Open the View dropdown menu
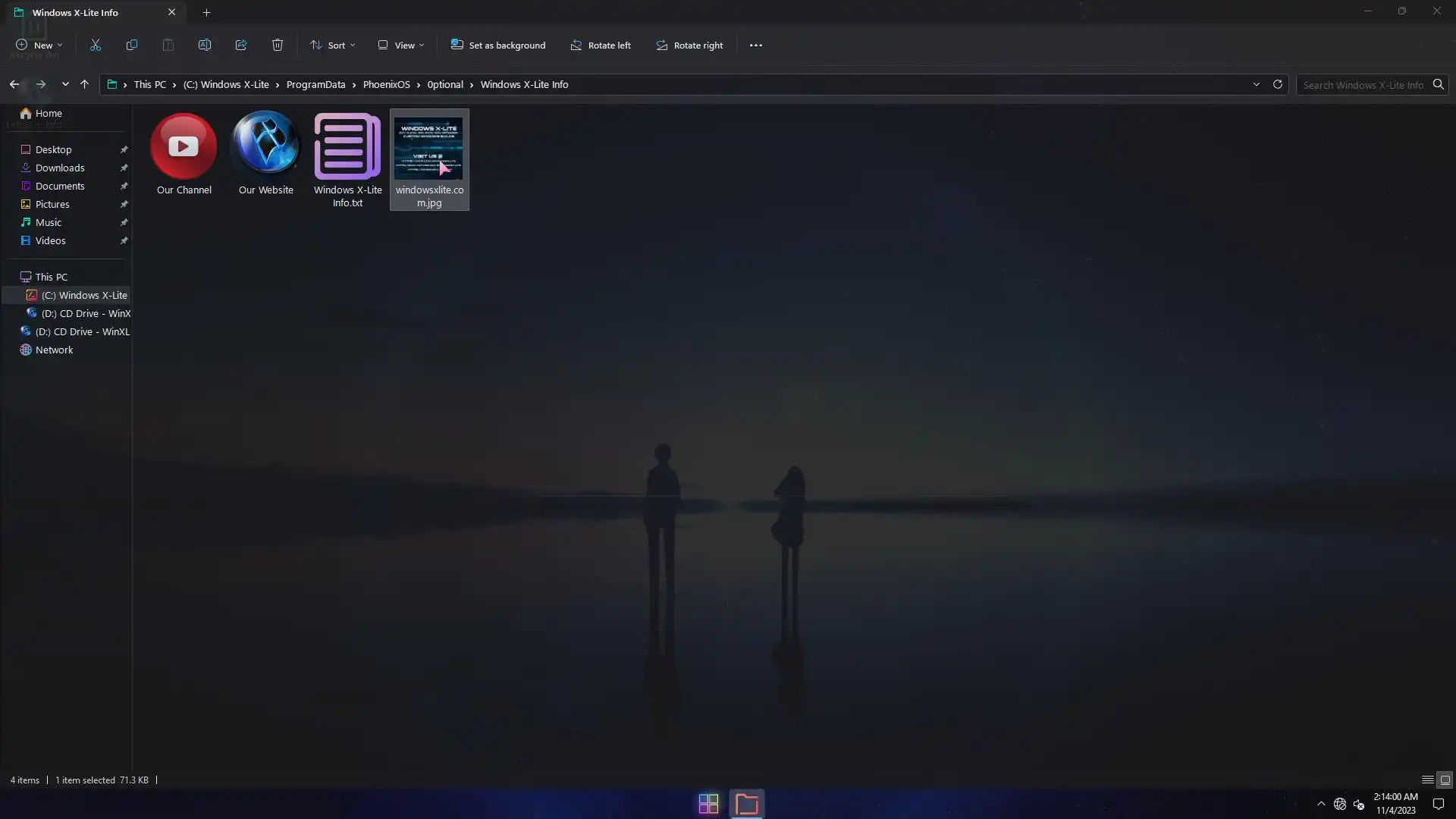1456x819 pixels. tap(401, 45)
